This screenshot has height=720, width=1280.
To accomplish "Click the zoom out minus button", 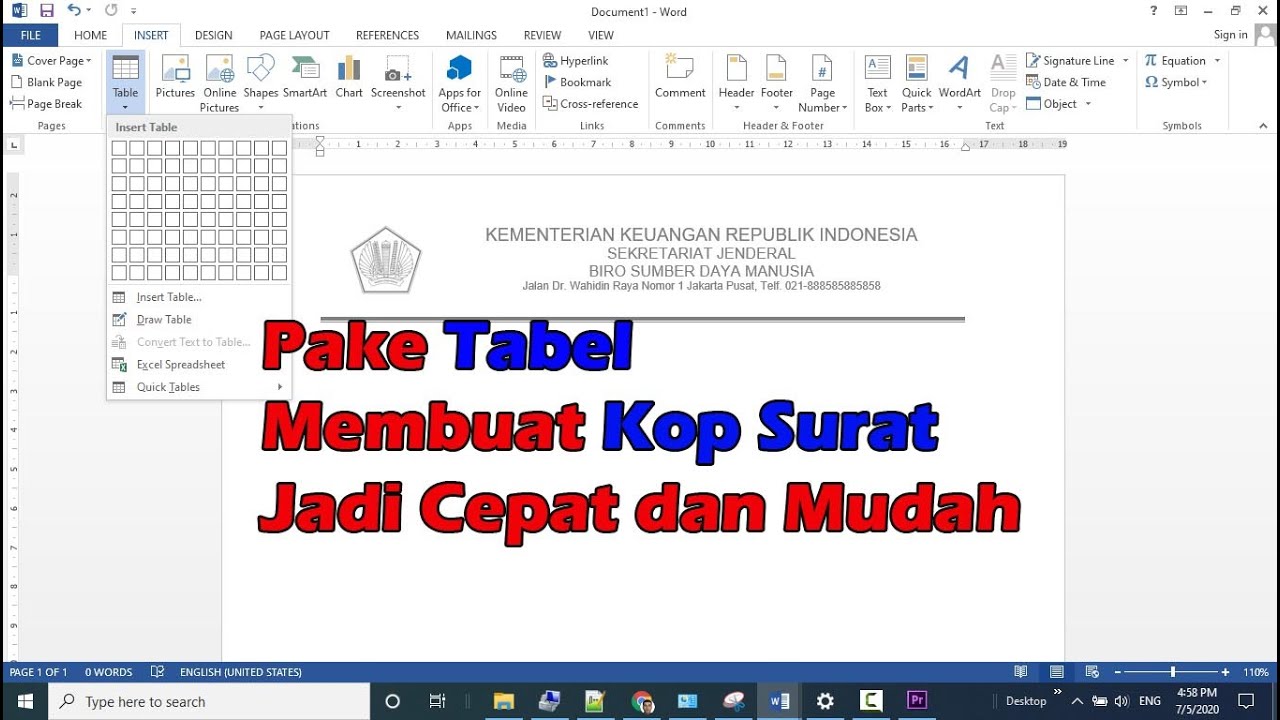I will pyautogui.click(x=1118, y=672).
